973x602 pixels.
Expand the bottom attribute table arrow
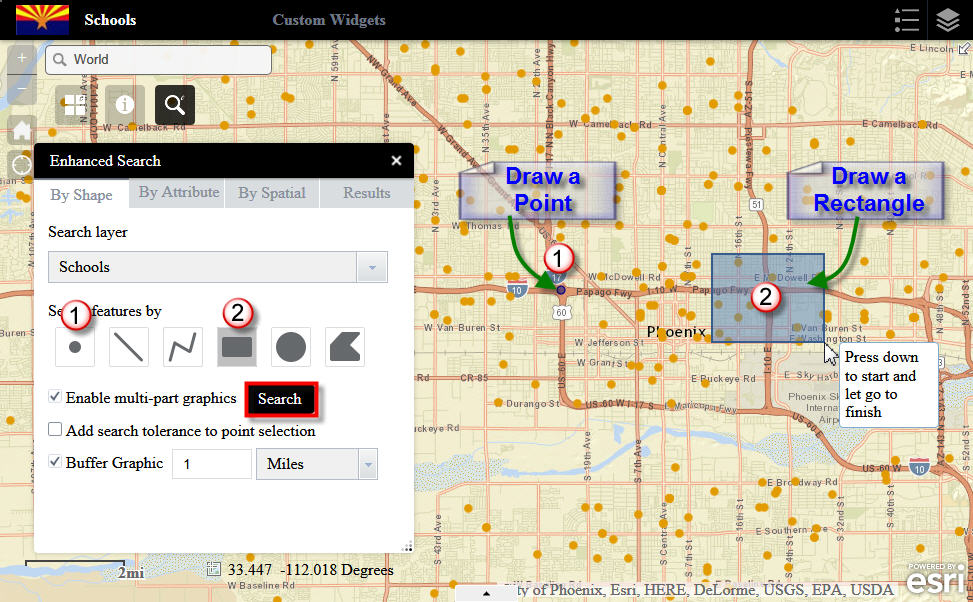coord(486,594)
